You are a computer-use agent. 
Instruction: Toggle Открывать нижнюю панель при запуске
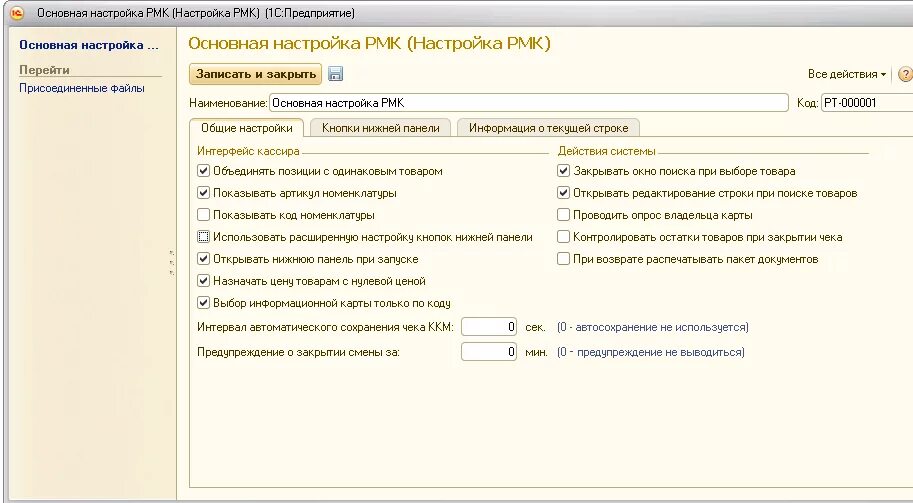click(x=203, y=258)
